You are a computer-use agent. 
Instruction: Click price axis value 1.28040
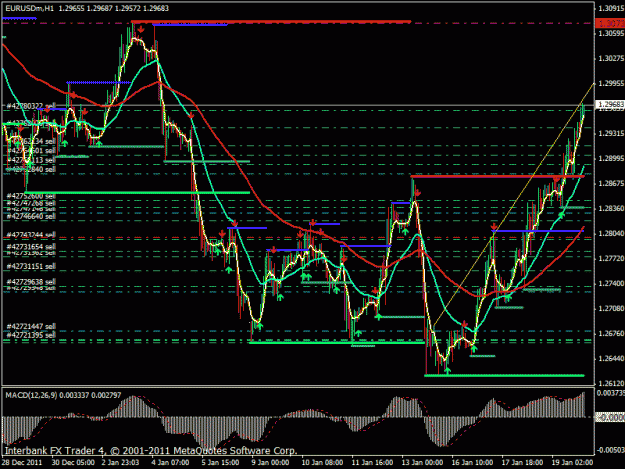pyautogui.click(x=611, y=234)
